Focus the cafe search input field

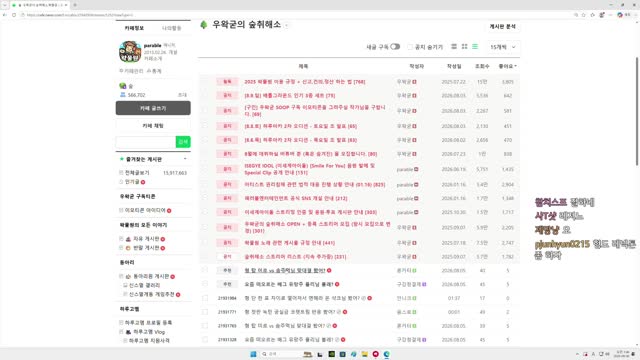click(x=146, y=142)
